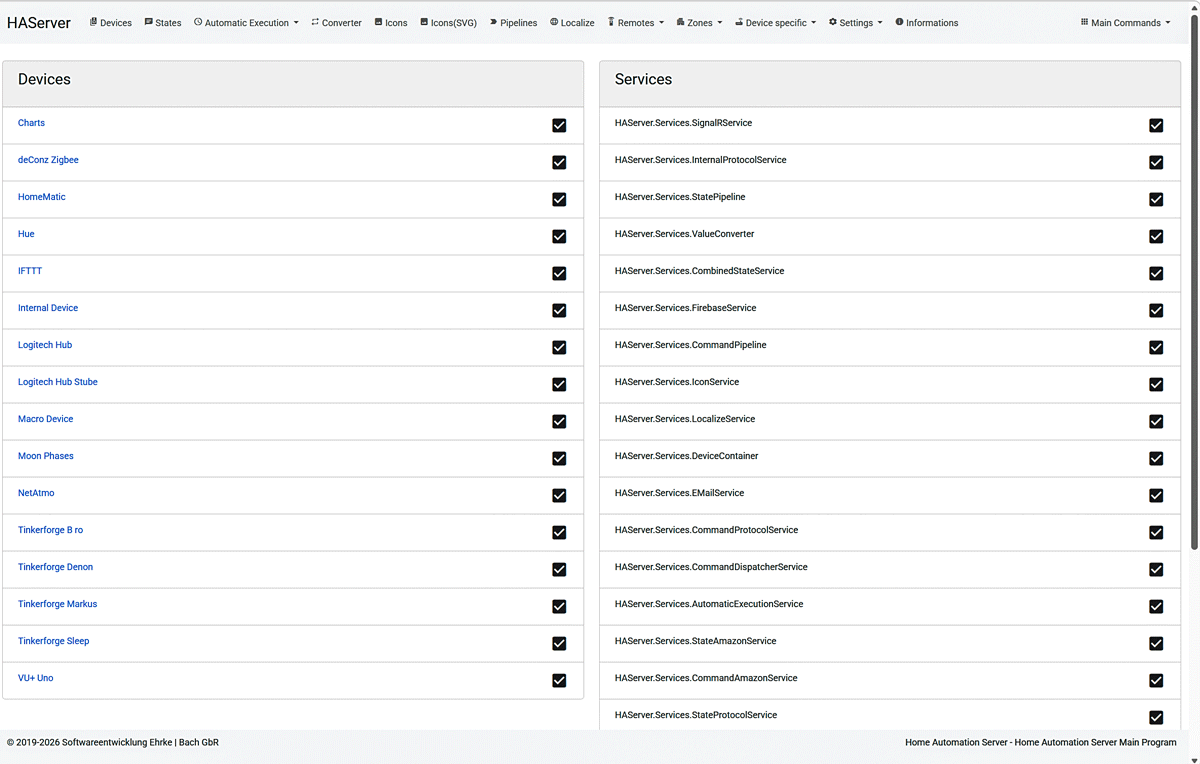The height and width of the screenshot is (764, 1200).
Task: Click the Icons(SVG) image icon
Action: point(424,22)
